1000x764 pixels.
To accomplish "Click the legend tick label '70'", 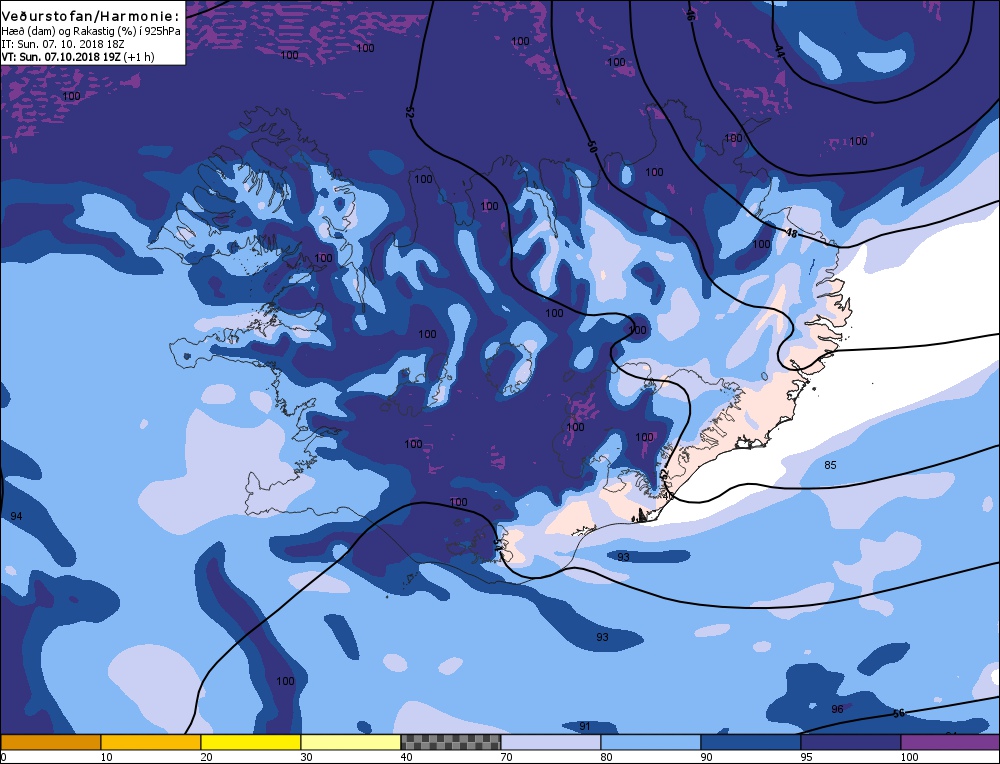I will [506, 757].
